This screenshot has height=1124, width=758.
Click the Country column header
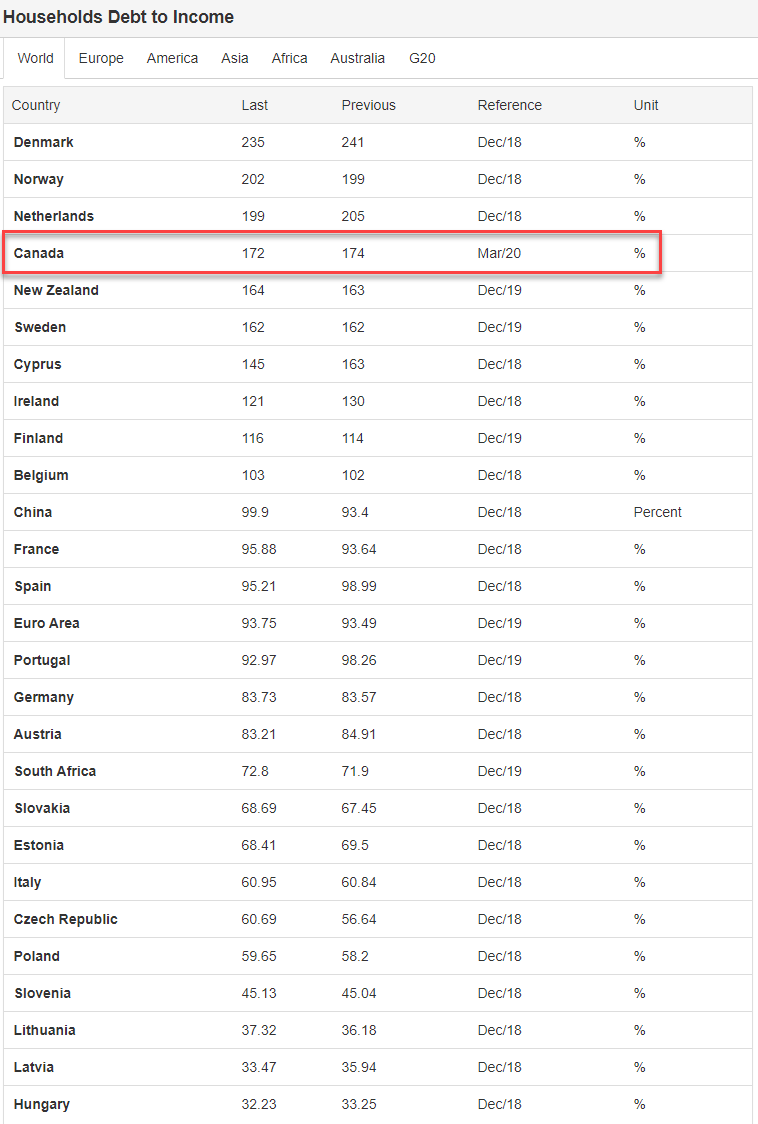[x=36, y=105]
